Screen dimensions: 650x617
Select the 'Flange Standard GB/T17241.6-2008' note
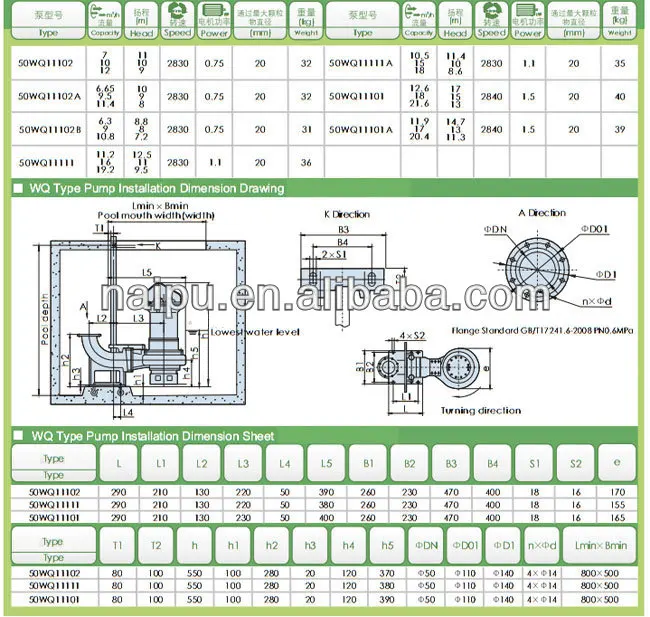click(542, 331)
